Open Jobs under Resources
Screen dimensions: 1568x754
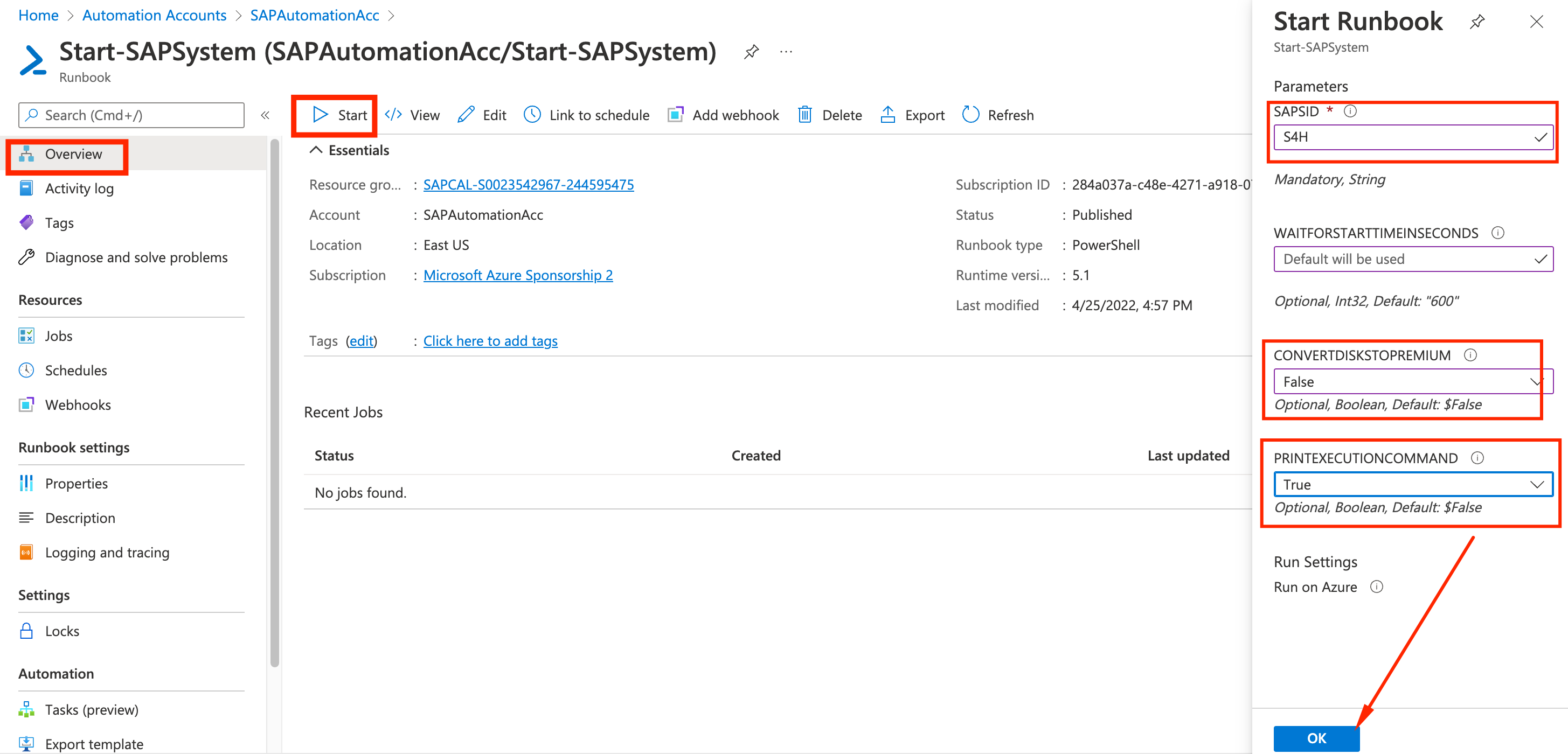58,336
